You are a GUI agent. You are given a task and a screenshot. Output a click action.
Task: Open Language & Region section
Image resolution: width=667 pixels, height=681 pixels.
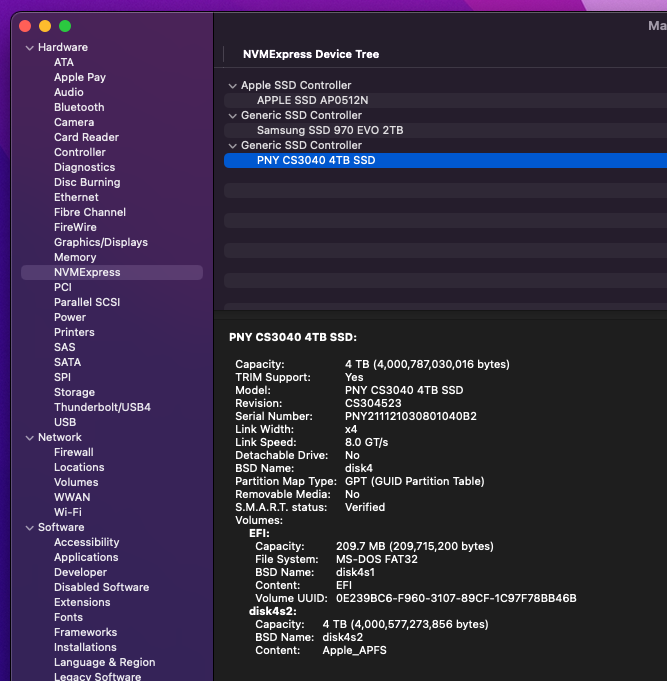(x=105, y=662)
